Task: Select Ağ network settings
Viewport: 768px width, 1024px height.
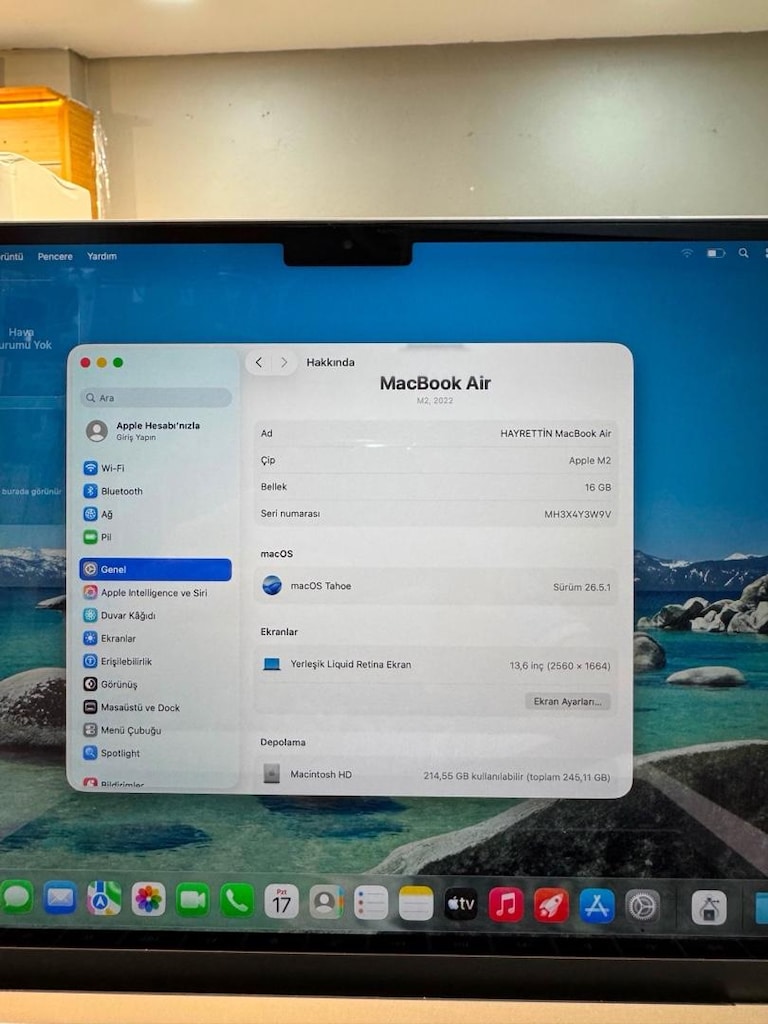Action: click(x=155, y=514)
